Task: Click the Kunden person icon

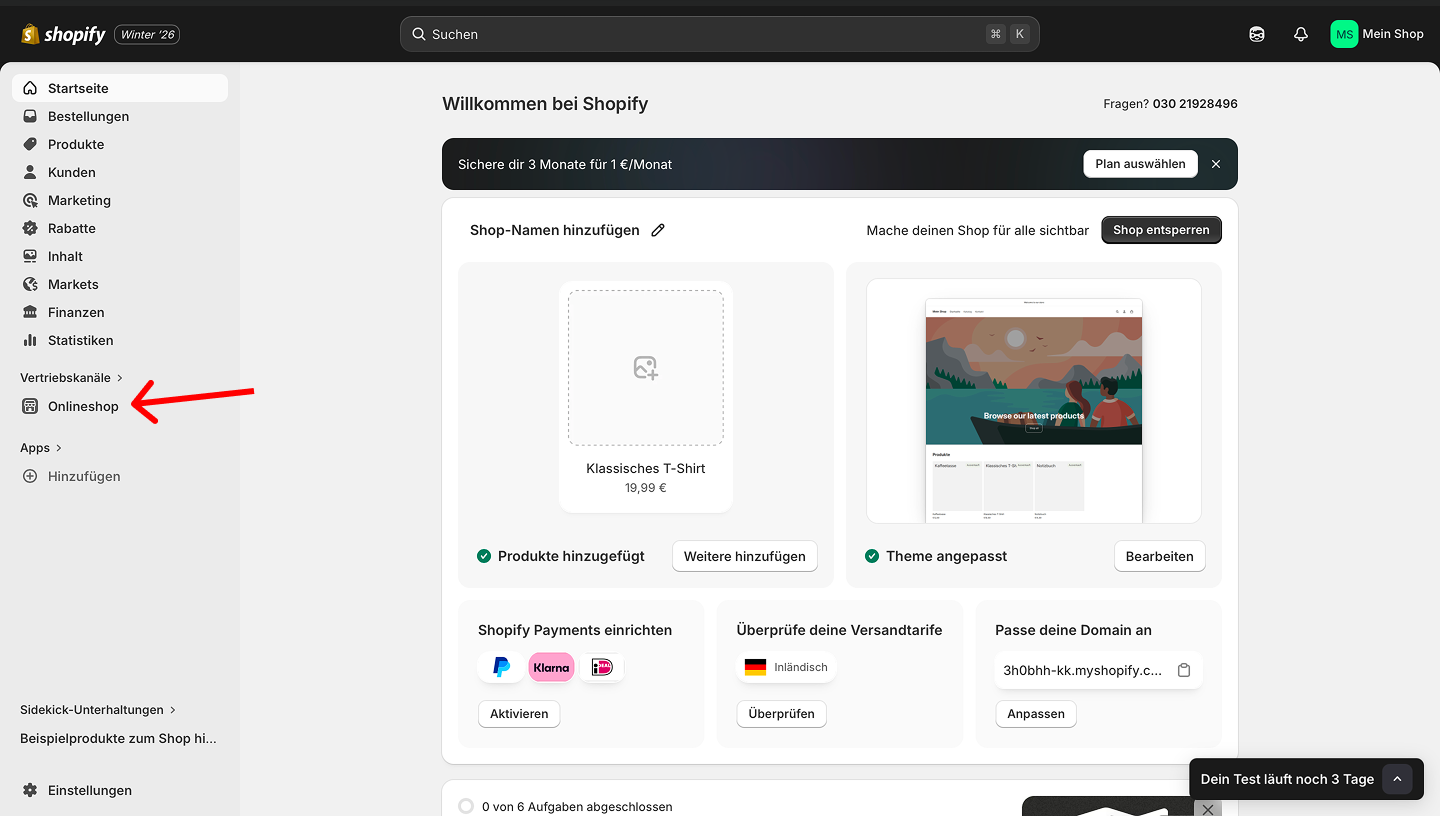Action: click(x=30, y=172)
